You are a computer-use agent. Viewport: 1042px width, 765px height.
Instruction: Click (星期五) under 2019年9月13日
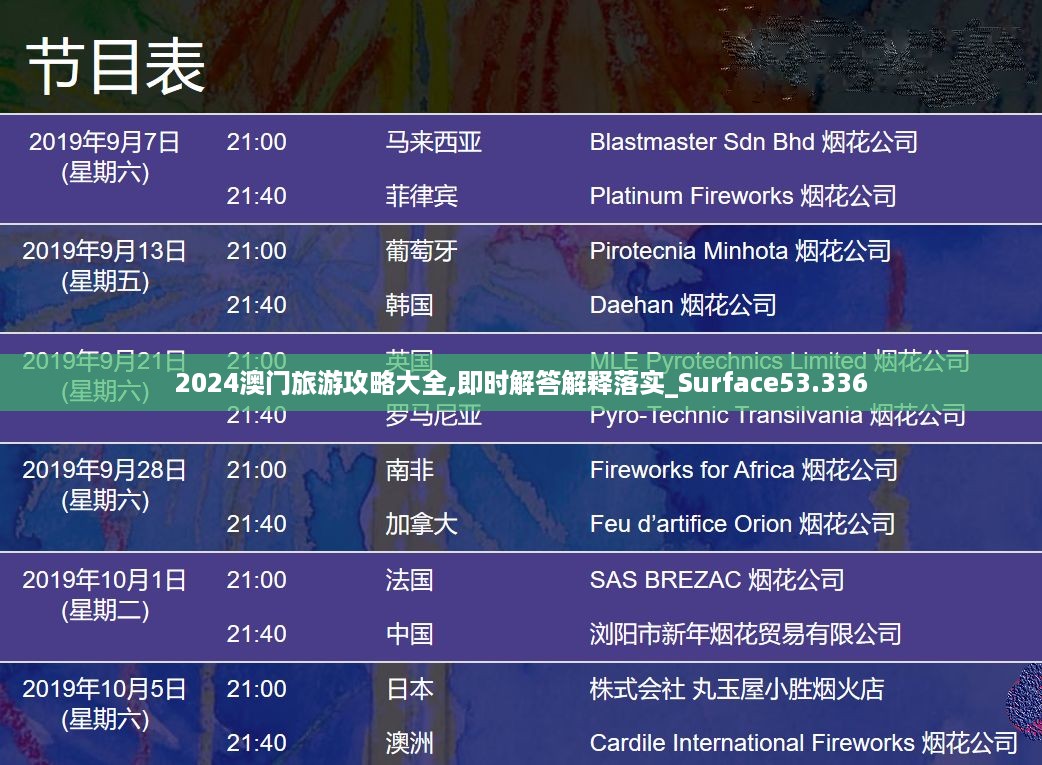pos(105,282)
